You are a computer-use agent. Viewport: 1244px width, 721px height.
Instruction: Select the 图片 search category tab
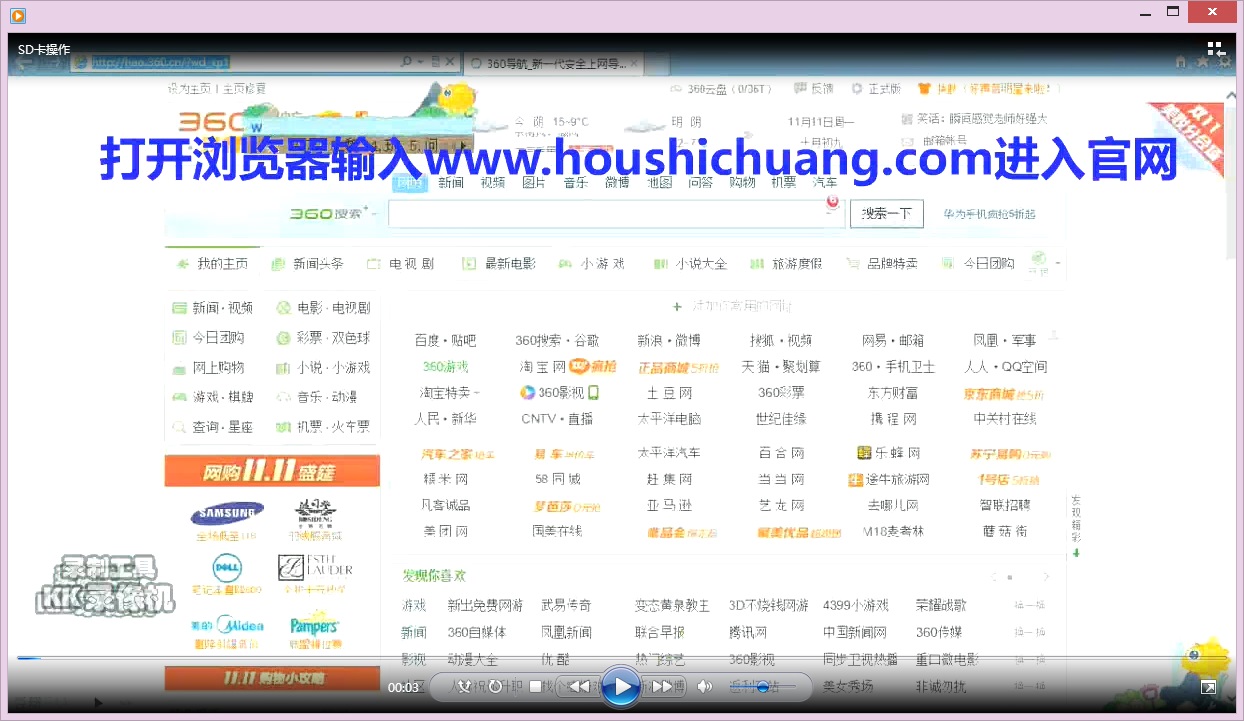(534, 183)
